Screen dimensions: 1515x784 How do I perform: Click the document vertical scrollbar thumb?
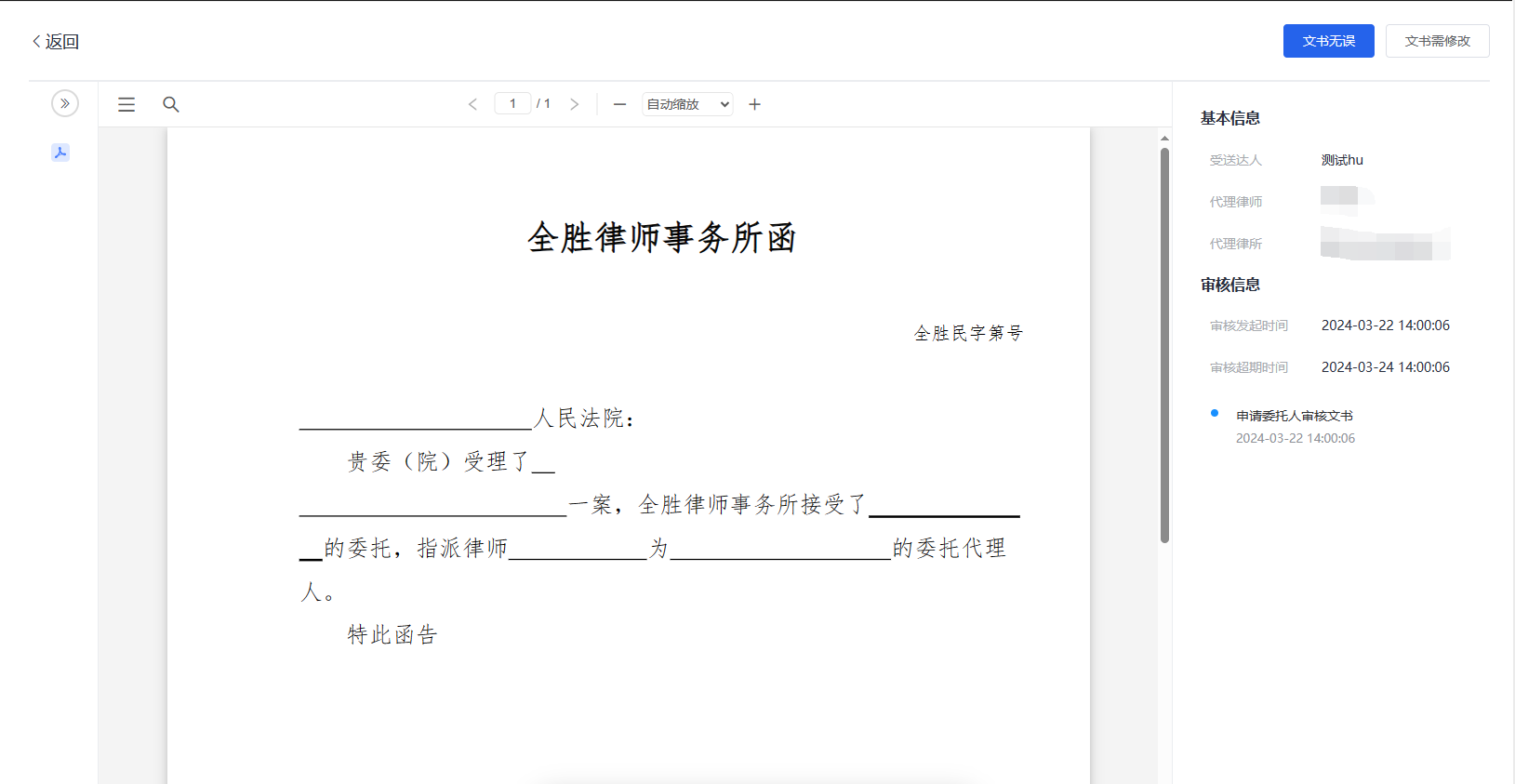(1164, 345)
